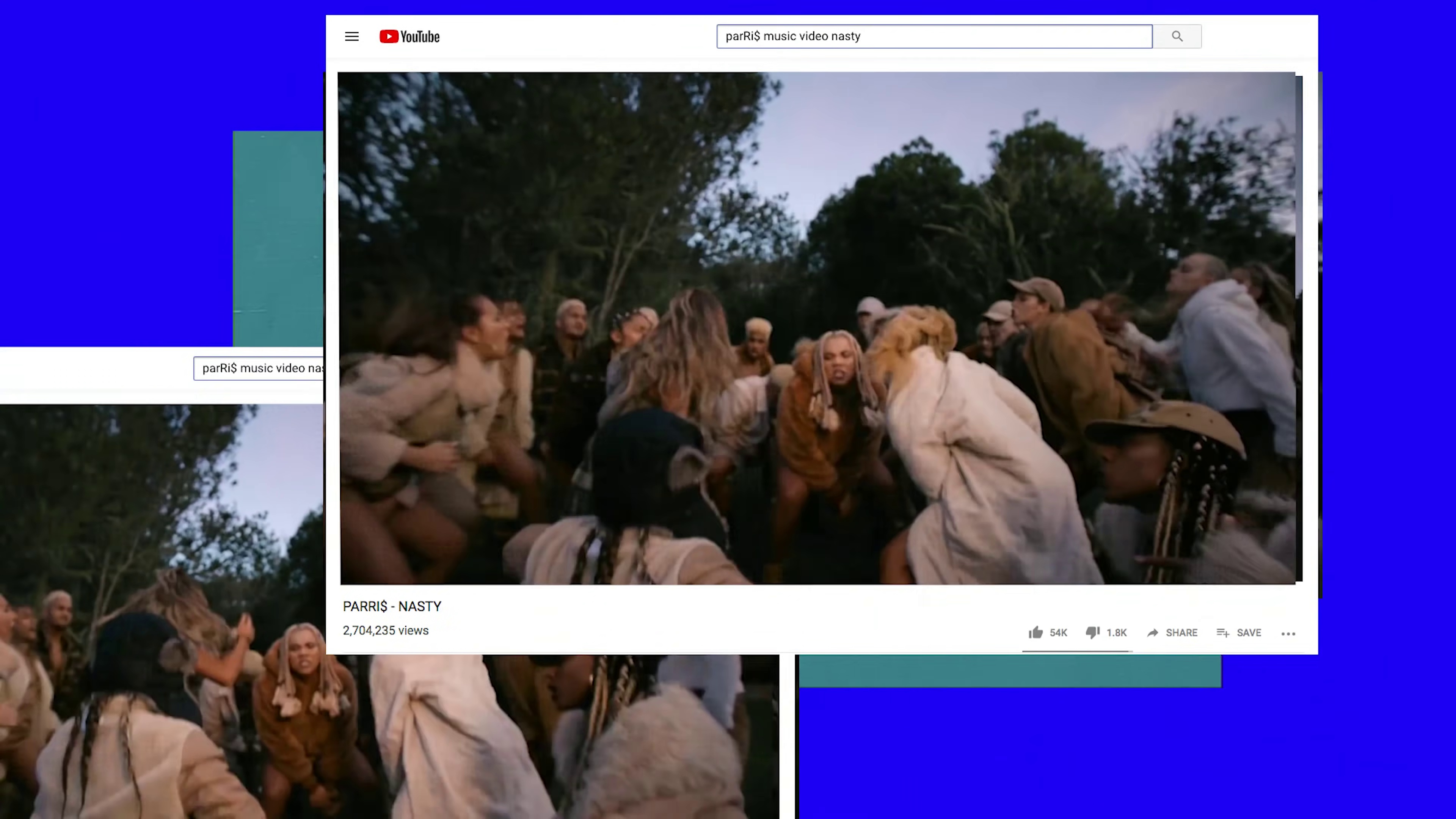The image size is (1456, 819).
Task: Click the teal bar below the YouTube window
Action: (1009, 671)
